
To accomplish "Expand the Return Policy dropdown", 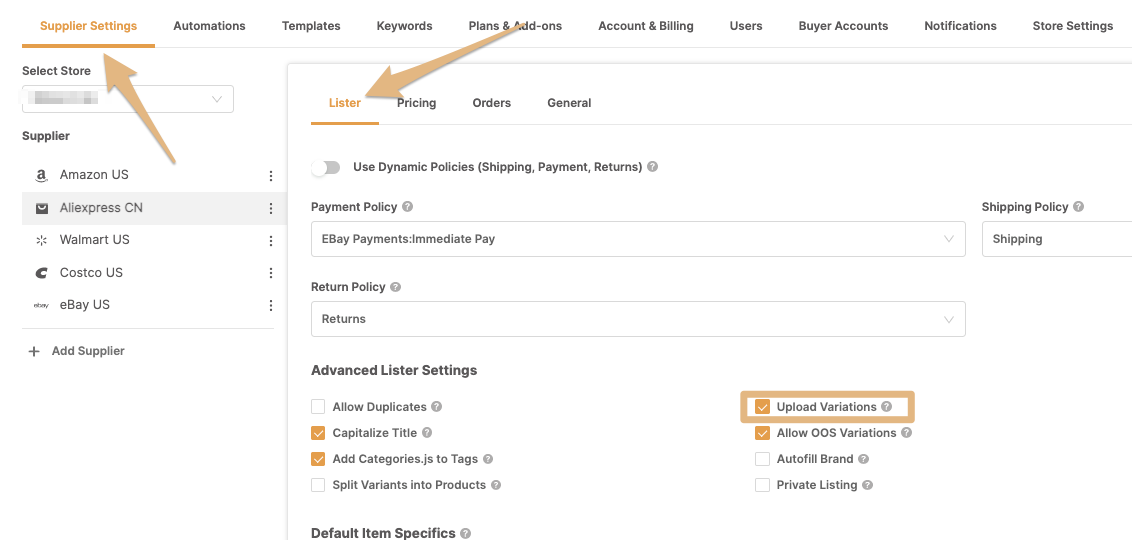I will [638, 319].
